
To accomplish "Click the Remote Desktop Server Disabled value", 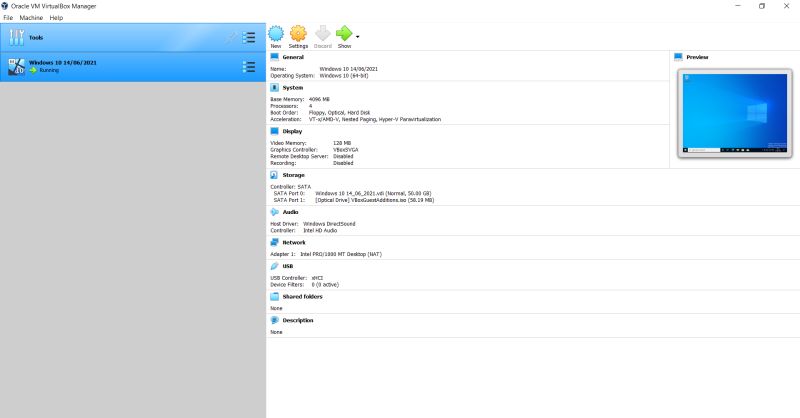I will click(x=343, y=157).
